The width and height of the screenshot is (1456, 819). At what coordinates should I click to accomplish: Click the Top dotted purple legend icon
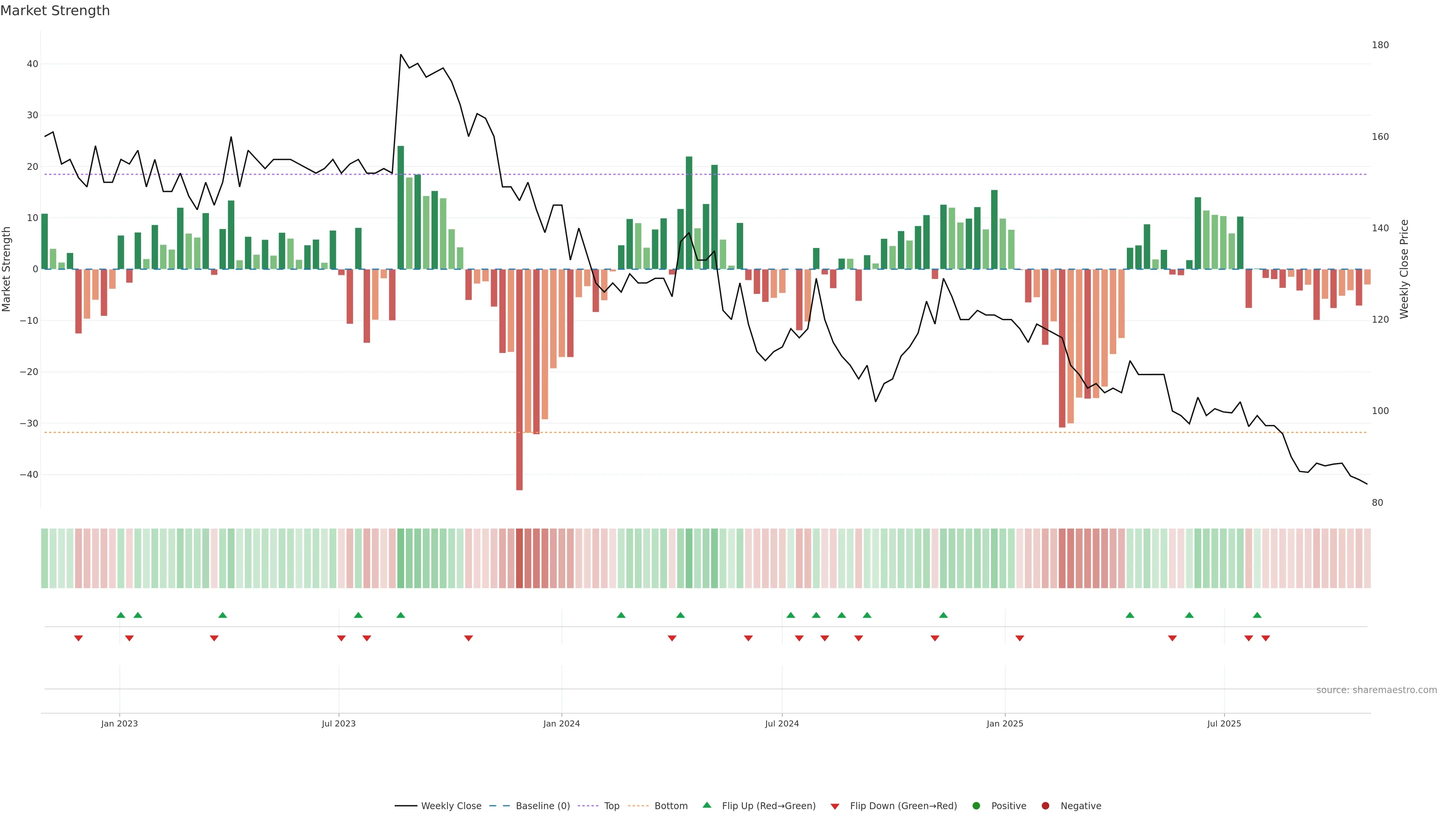pyautogui.click(x=588, y=805)
